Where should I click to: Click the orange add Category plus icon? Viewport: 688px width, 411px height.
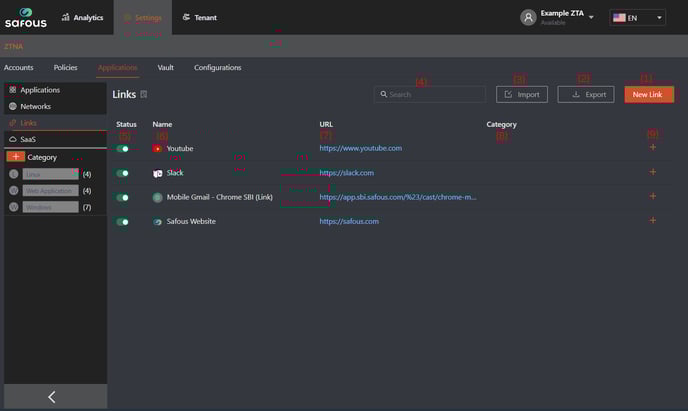click(x=15, y=157)
